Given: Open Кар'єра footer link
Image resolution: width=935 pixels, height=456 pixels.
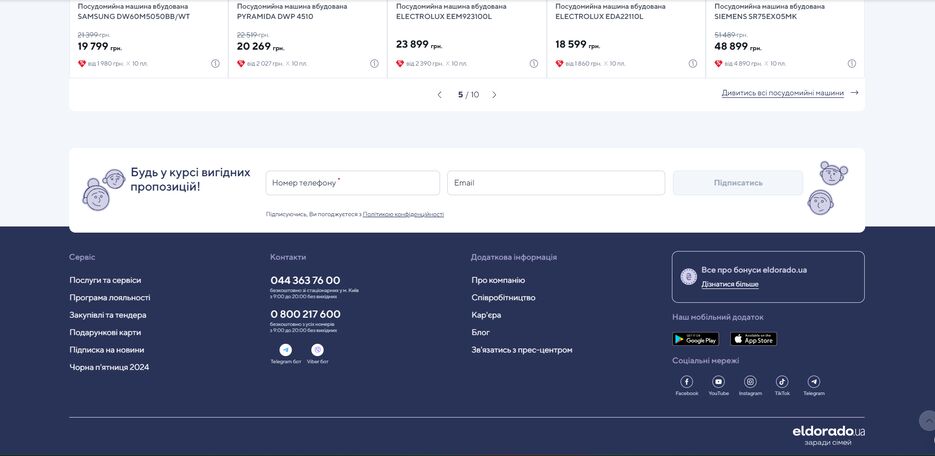Looking at the screenshot, I should point(486,315).
